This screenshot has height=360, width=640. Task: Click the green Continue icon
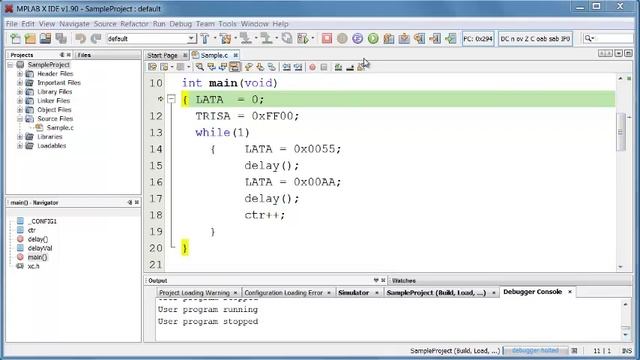373,39
